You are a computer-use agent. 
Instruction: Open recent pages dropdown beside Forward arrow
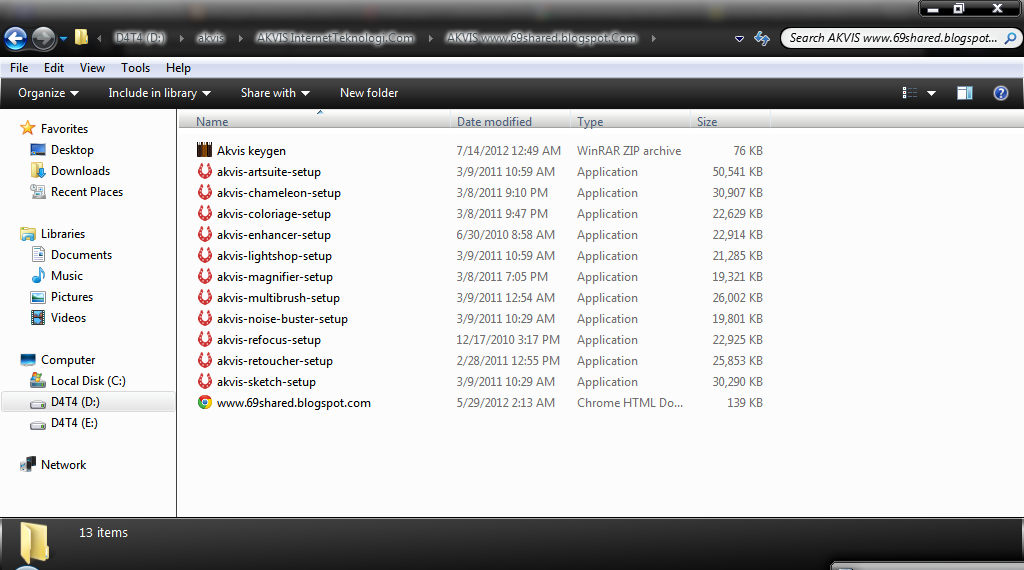[63, 39]
